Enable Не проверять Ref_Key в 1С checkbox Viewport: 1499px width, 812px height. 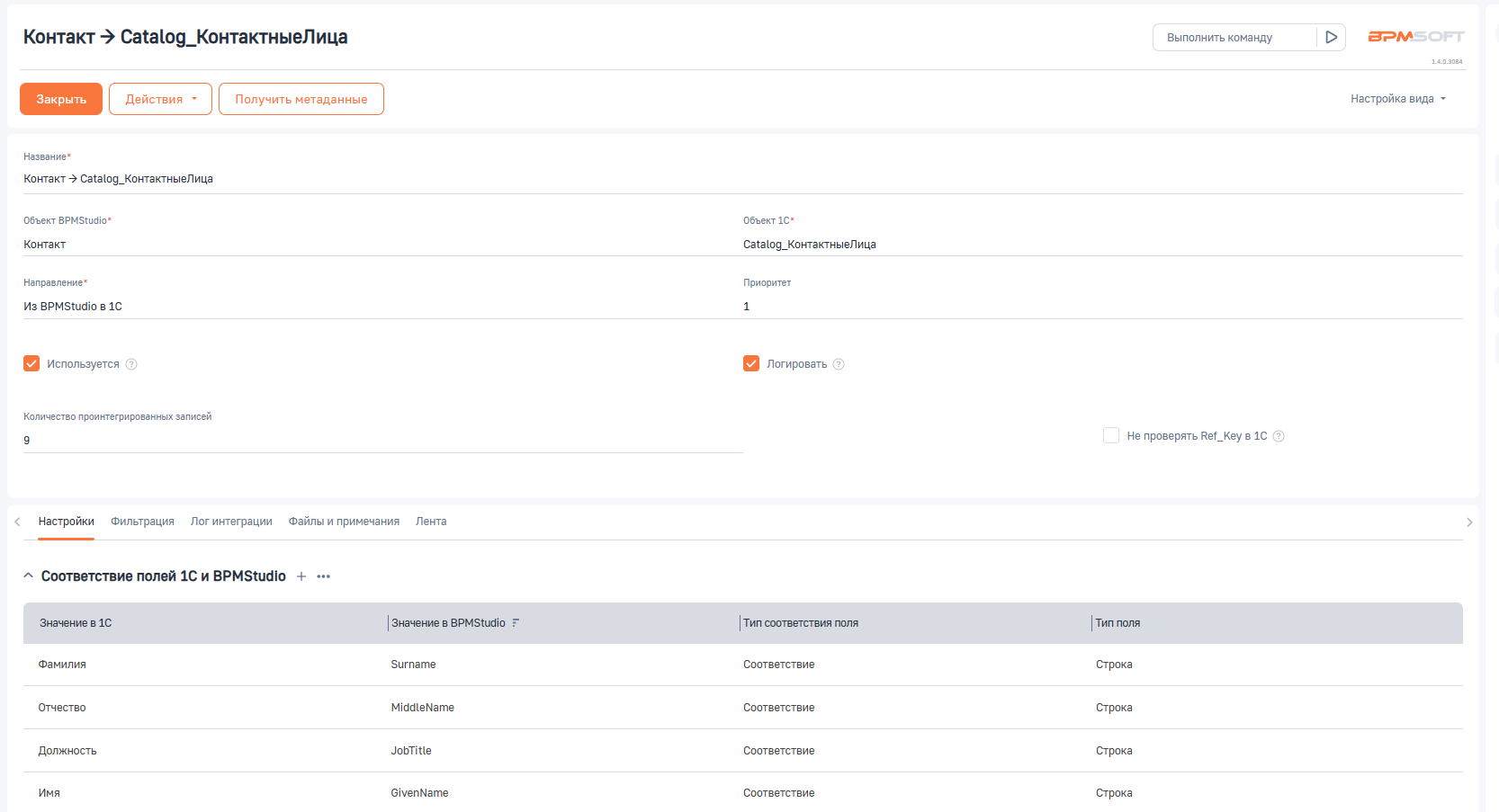[1111, 436]
